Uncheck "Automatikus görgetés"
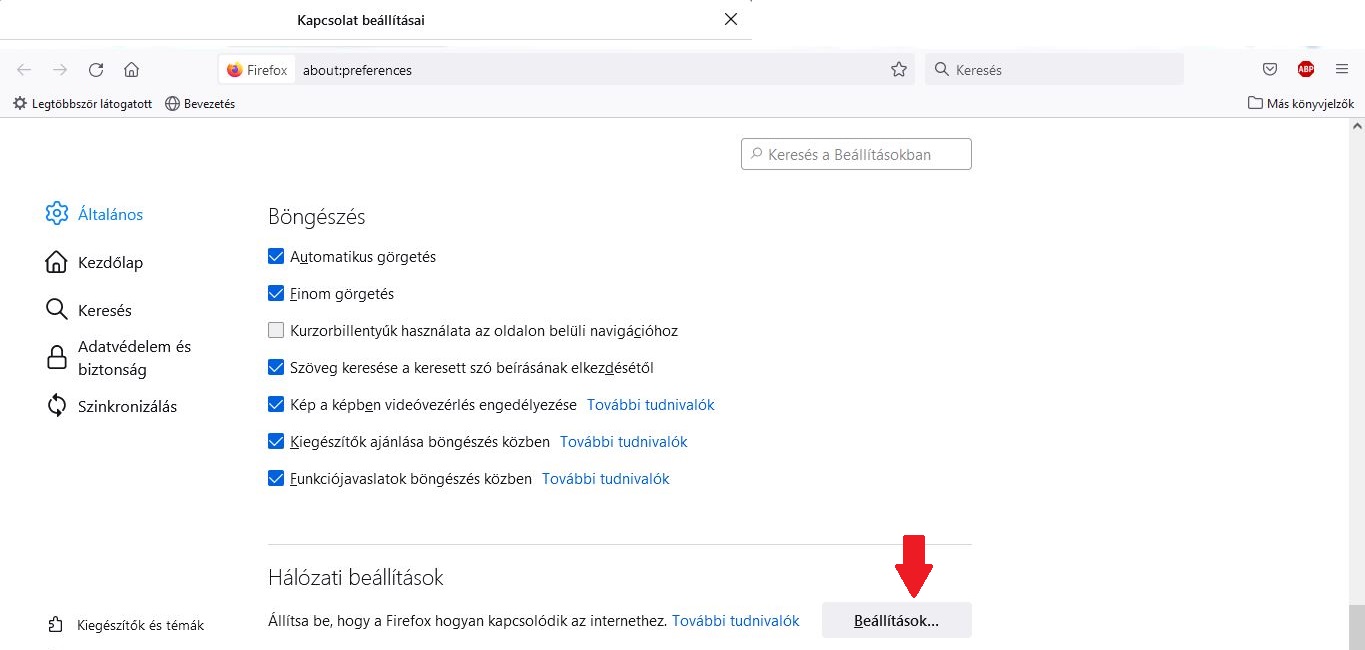This screenshot has width=1365, height=650. [275, 256]
